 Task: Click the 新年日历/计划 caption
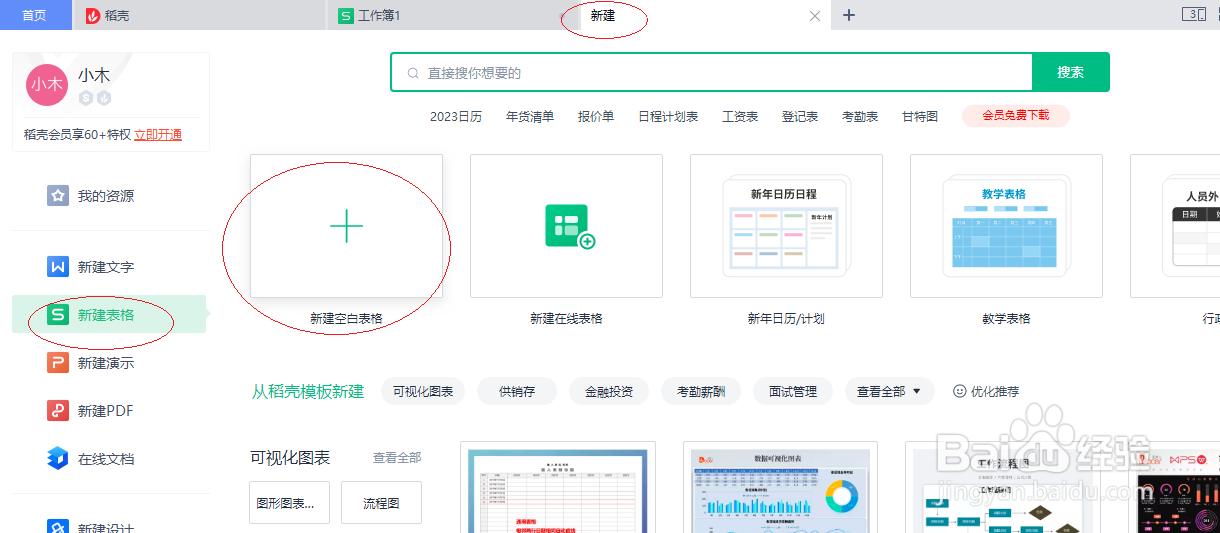click(786, 319)
